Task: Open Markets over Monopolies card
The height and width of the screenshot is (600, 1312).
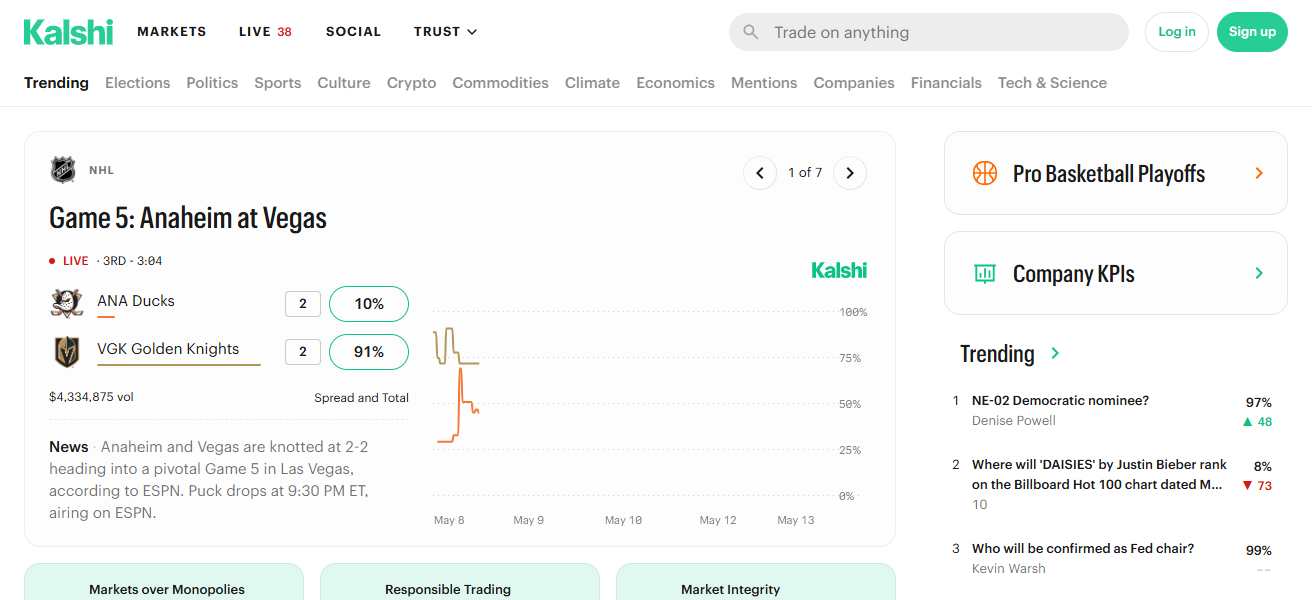Action: pos(164,582)
